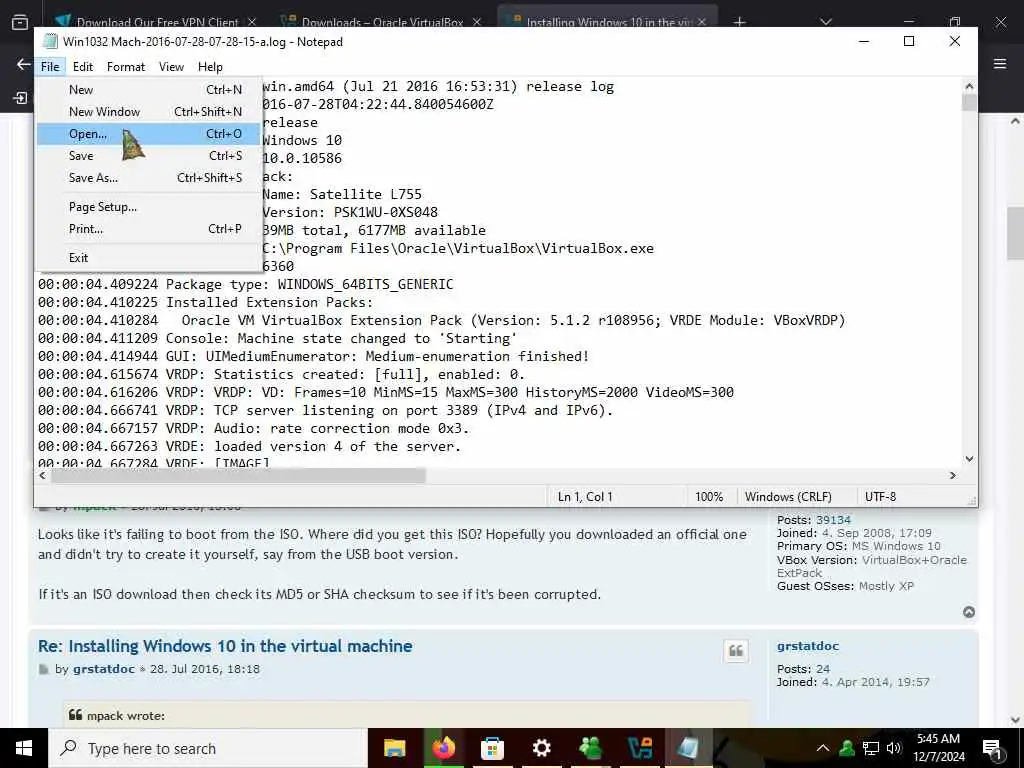Click the network tray icon
Screen dimensions: 1024x768
871,748
